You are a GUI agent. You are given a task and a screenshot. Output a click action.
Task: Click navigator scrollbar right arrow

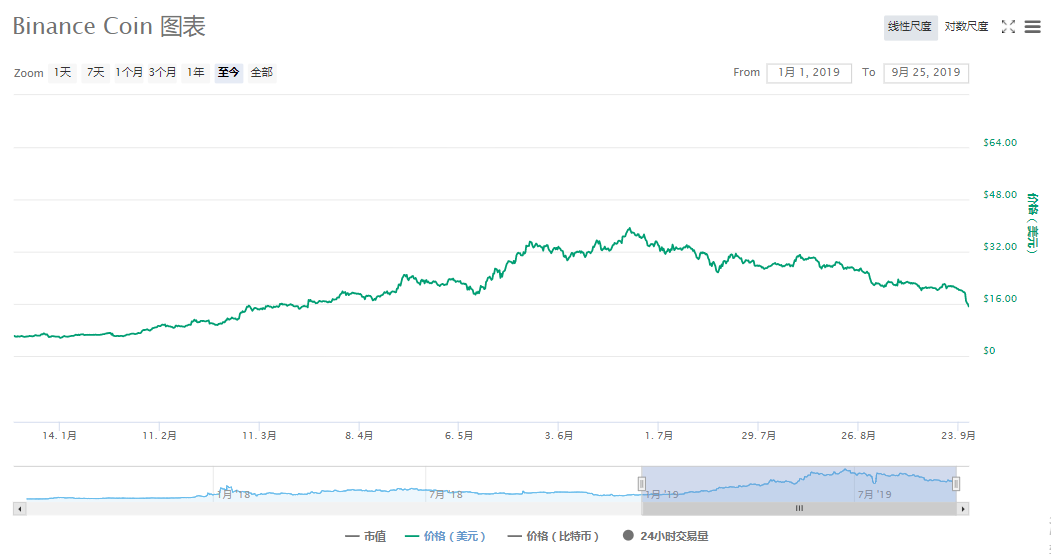pyautogui.click(x=963, y=509)
